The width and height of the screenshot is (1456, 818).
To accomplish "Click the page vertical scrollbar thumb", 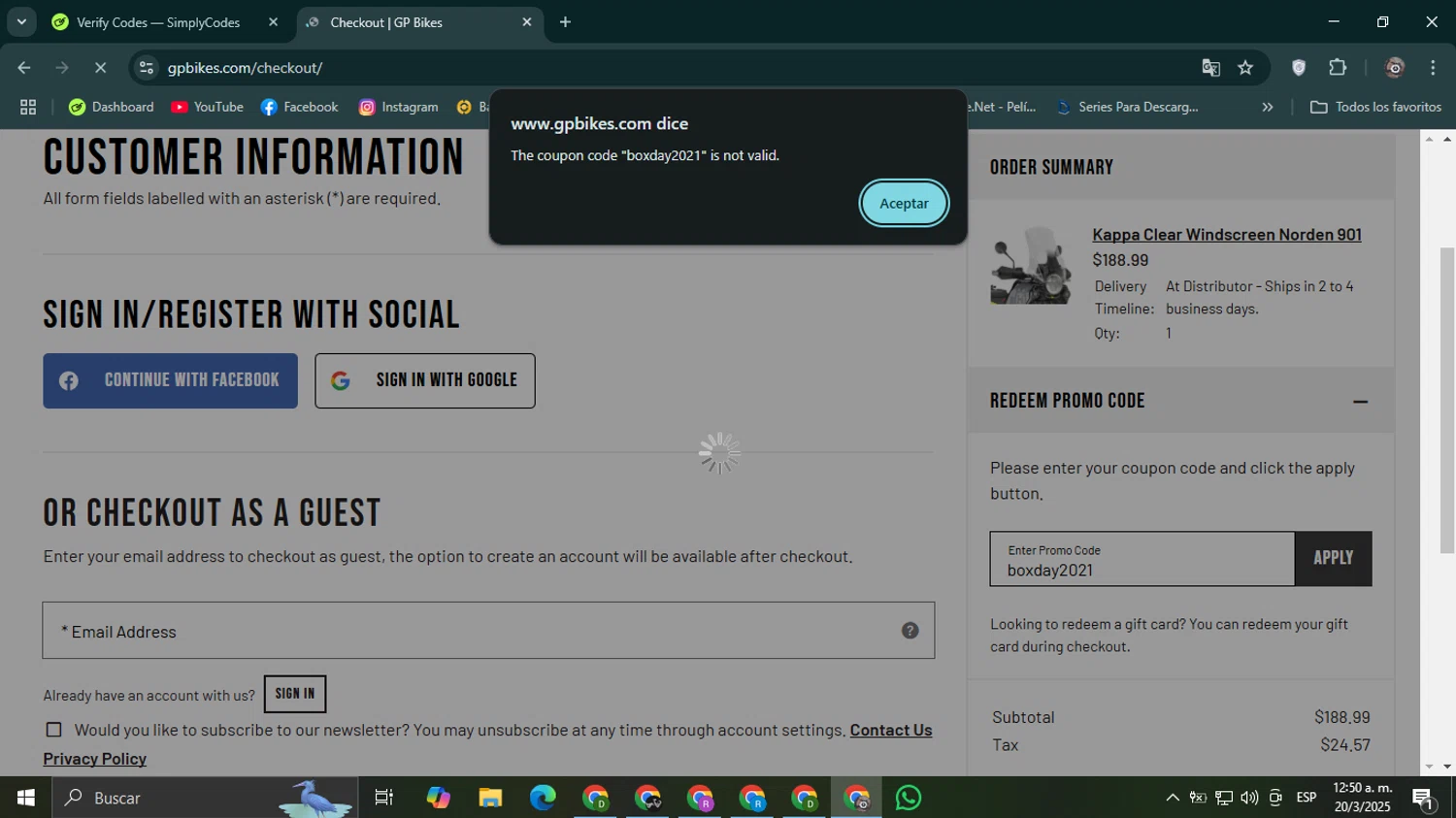I will (x=1447, y=400).
